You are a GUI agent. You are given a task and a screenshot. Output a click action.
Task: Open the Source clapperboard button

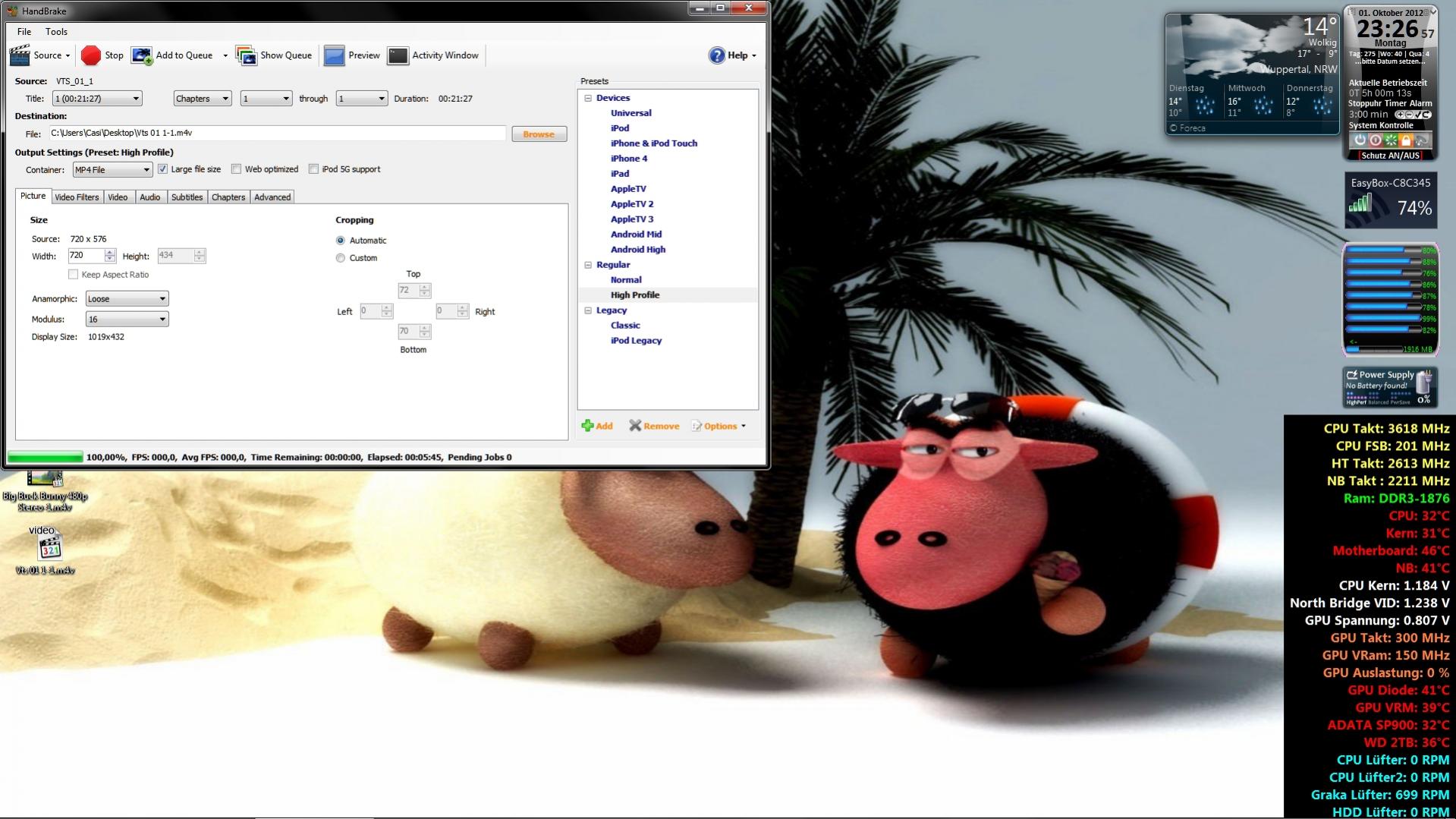click(x=39, y=55)
